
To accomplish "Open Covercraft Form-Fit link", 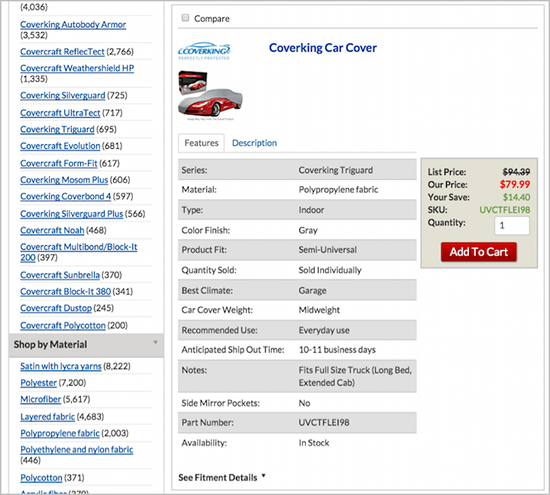I will (x=59, y=163).
